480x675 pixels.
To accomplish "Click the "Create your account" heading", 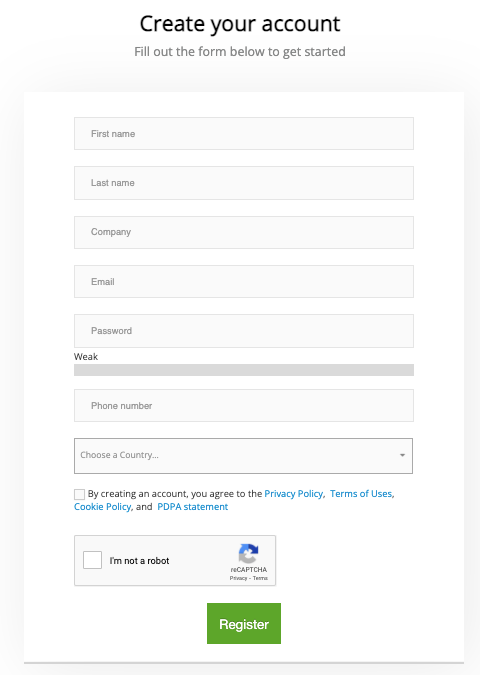I will coord(240,24).
